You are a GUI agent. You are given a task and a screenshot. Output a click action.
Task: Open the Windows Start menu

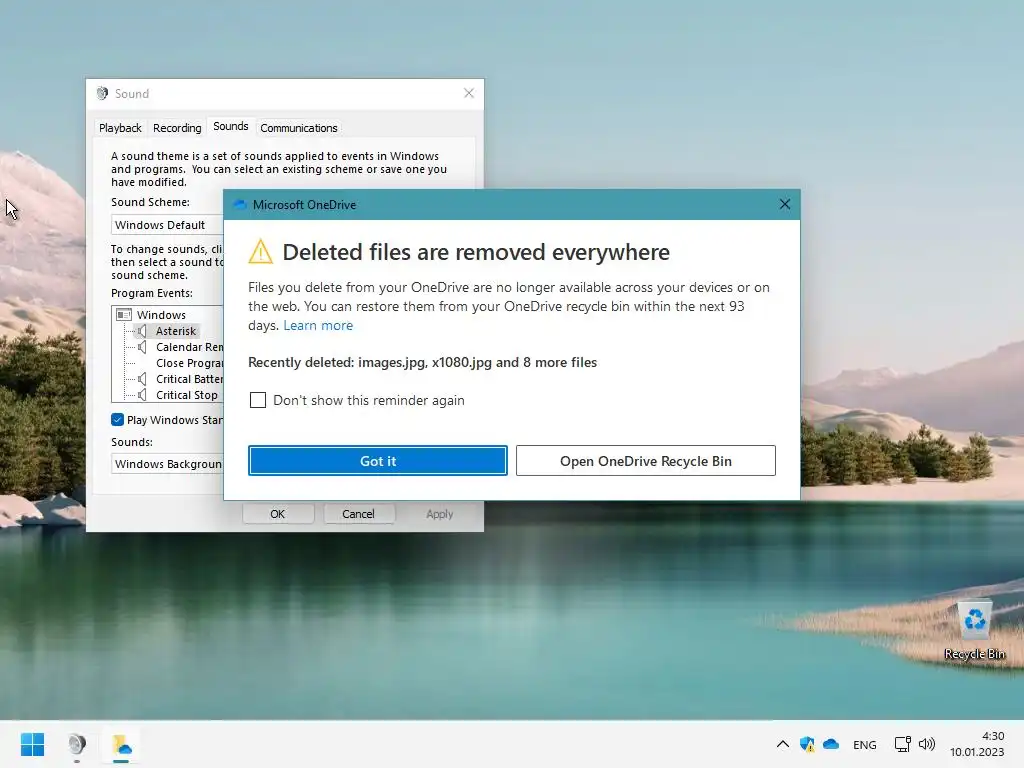point(33,744)
